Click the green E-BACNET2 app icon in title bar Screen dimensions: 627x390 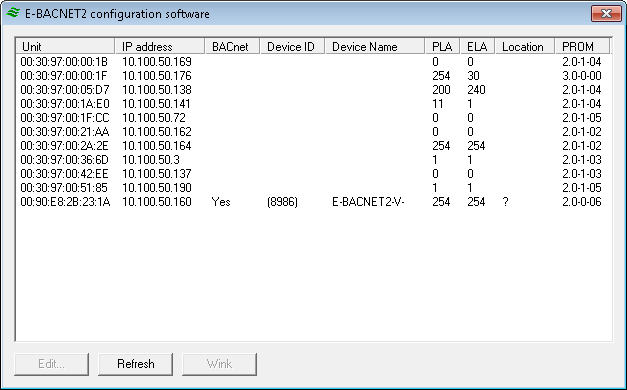tap(13, 13)
